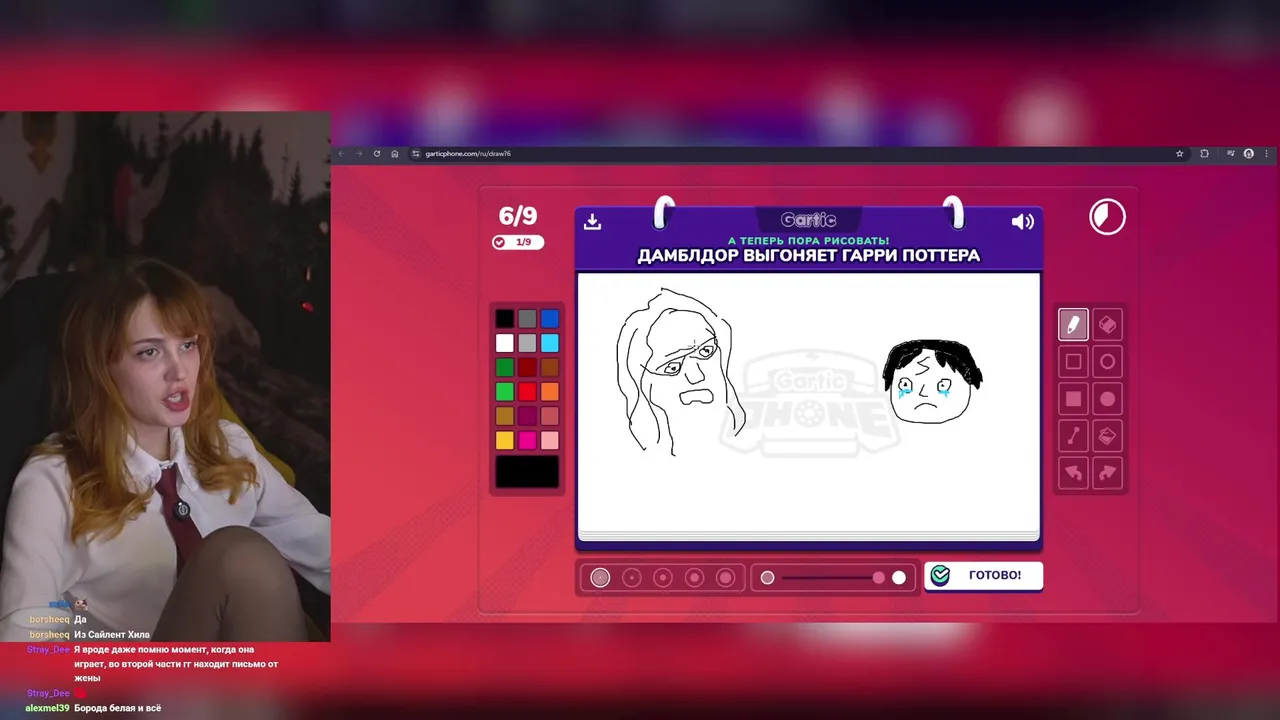The image size is (1280, 720).
Task: Open browser home page
Action: (x=395, y=154)
